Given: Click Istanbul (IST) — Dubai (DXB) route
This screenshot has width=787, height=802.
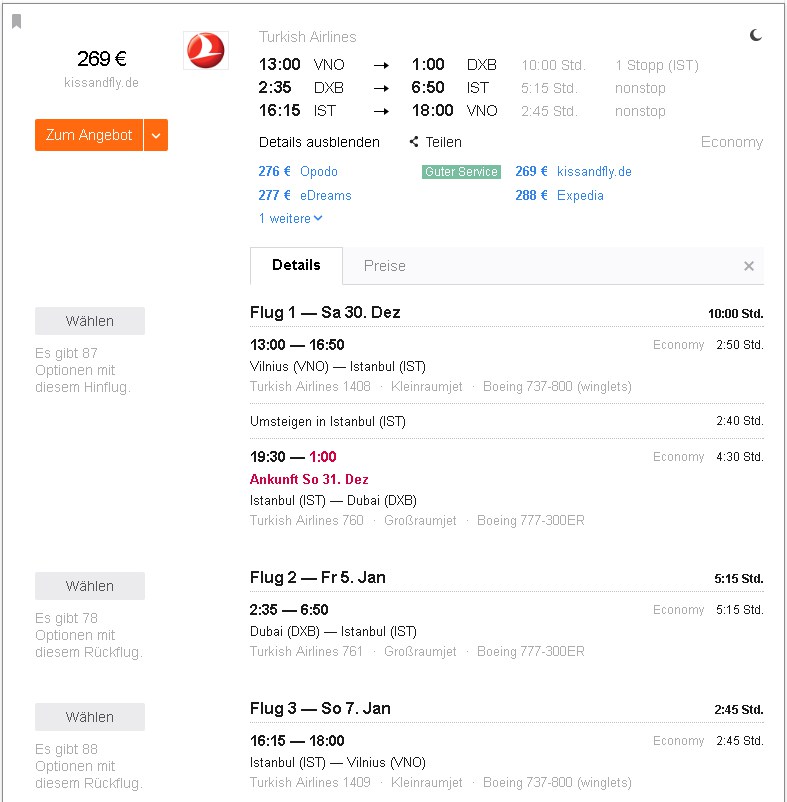Looking at the screenshot, I should (x=333, y=500).
